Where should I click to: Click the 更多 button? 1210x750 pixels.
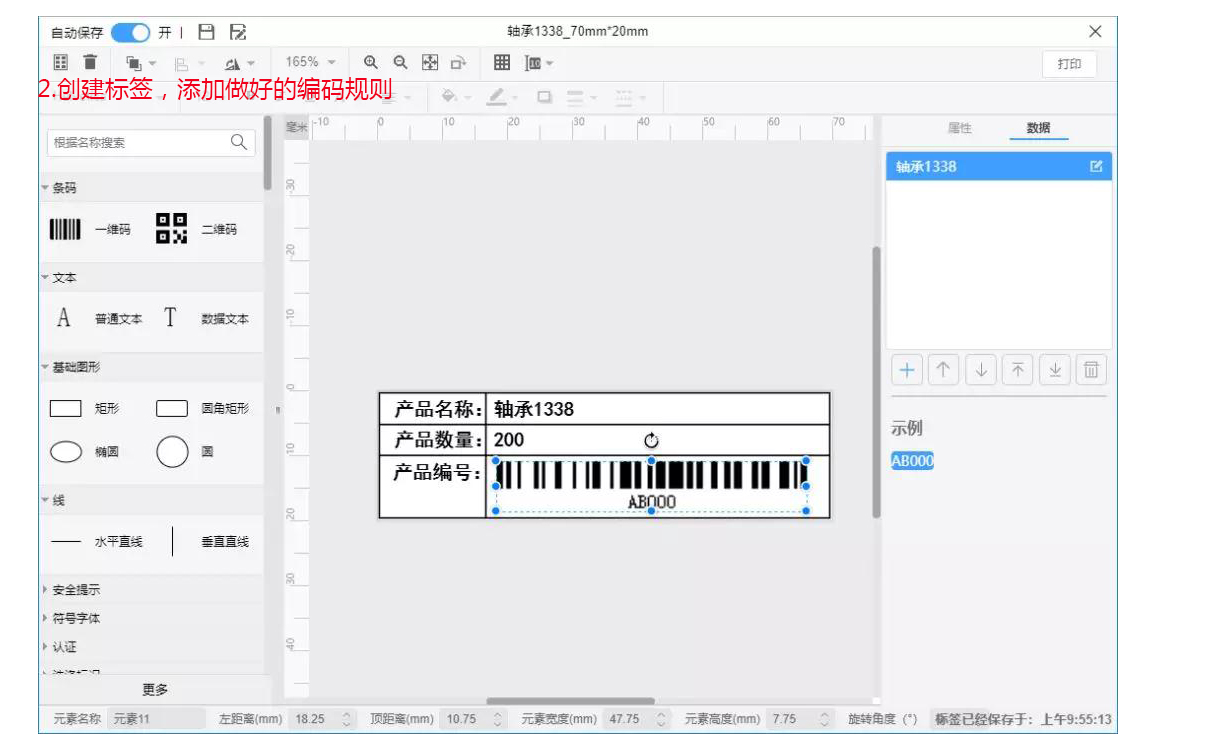pyautogui.click(x=155, y=690)
